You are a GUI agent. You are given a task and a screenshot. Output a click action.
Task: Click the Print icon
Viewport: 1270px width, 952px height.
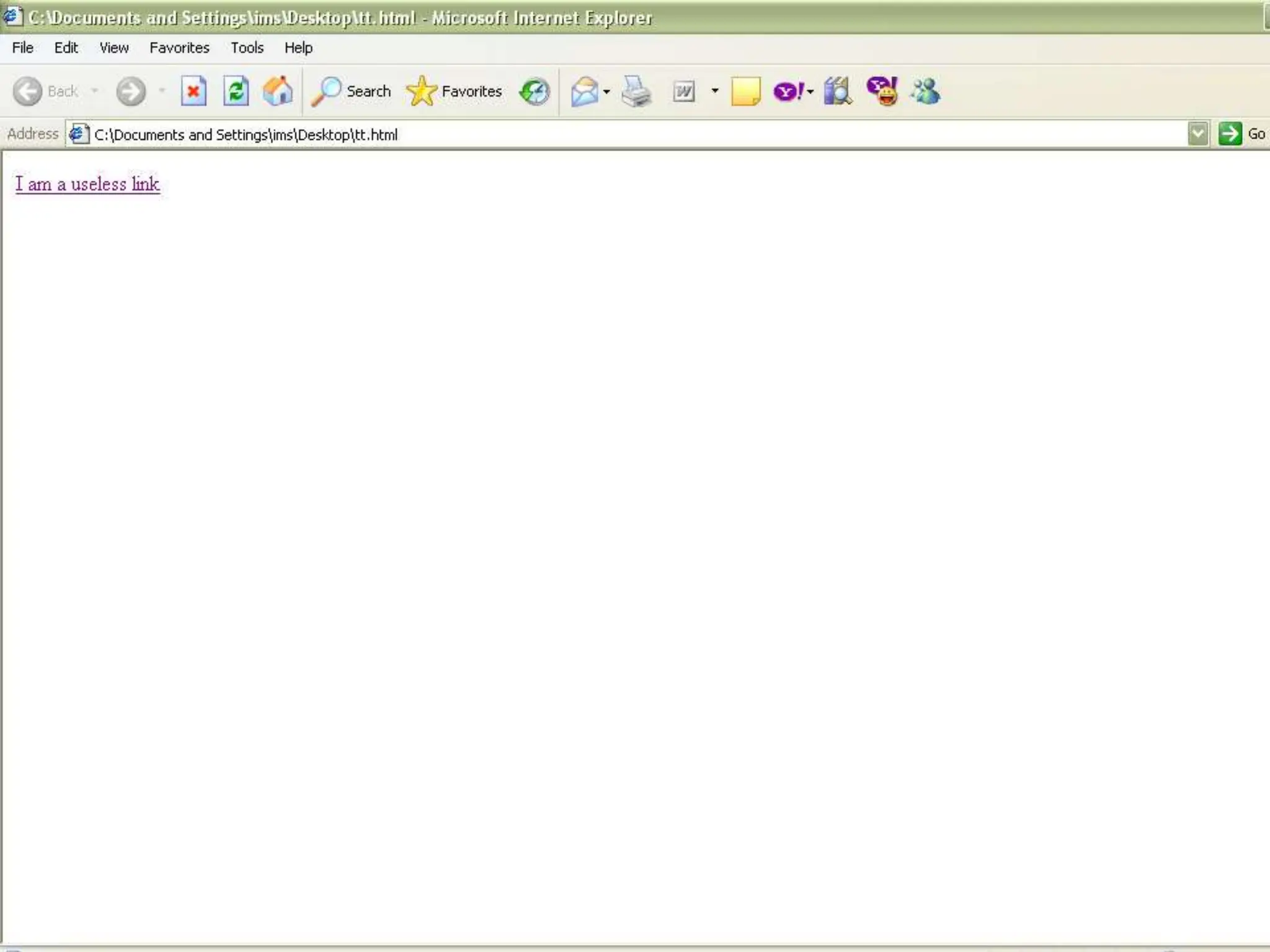[x=636, y=92]
